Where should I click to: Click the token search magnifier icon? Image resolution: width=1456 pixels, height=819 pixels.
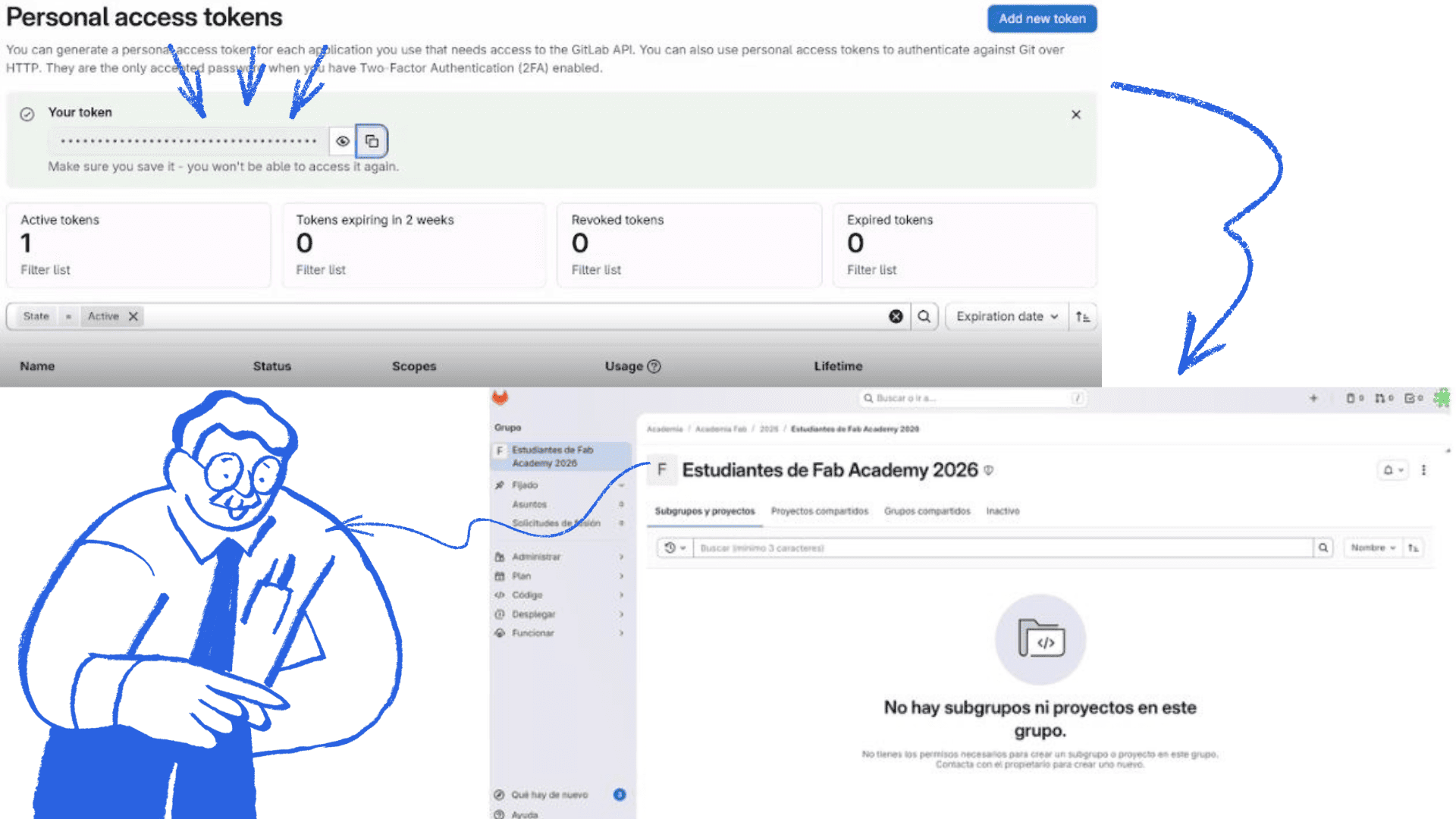click(x=924, y=316)
